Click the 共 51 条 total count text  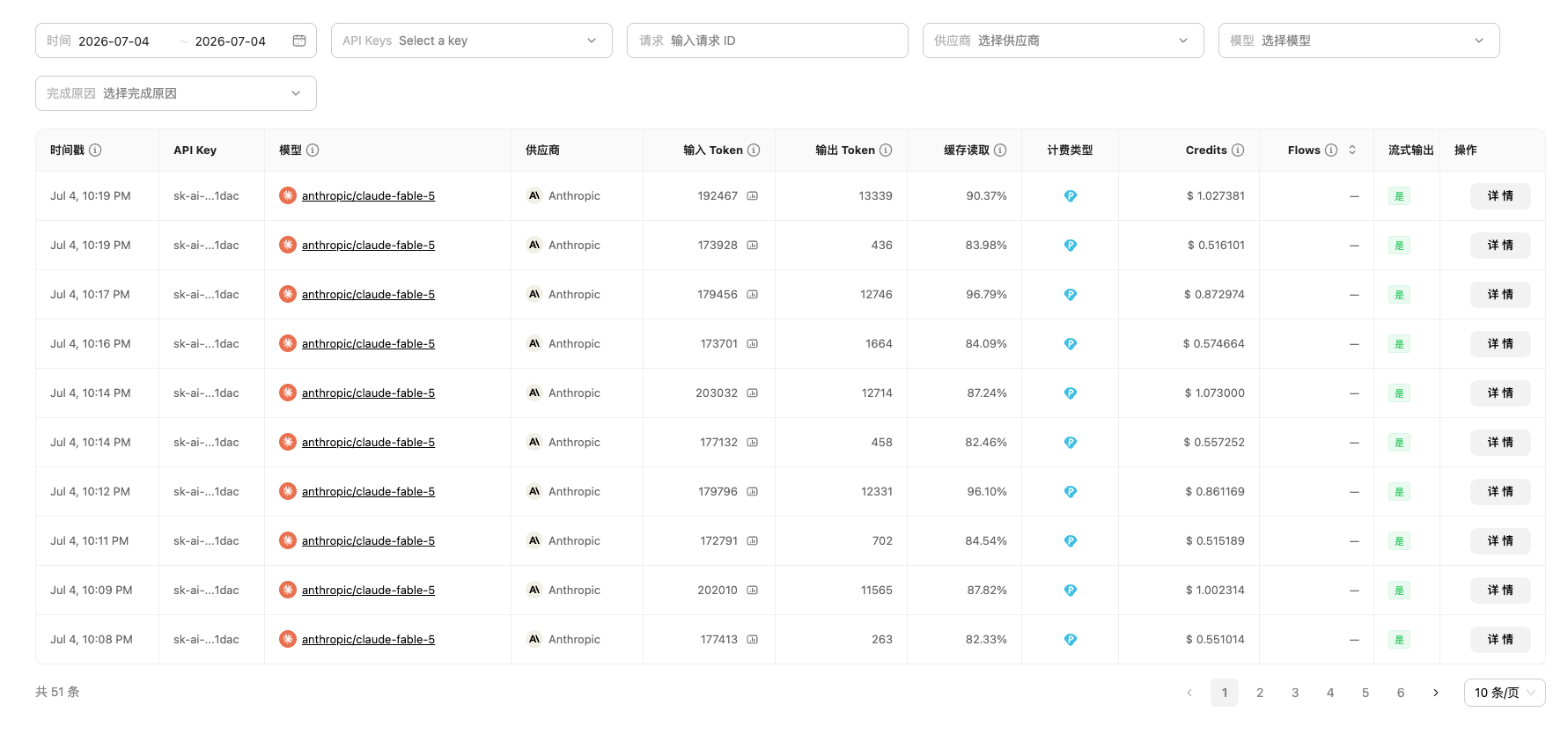57,692
